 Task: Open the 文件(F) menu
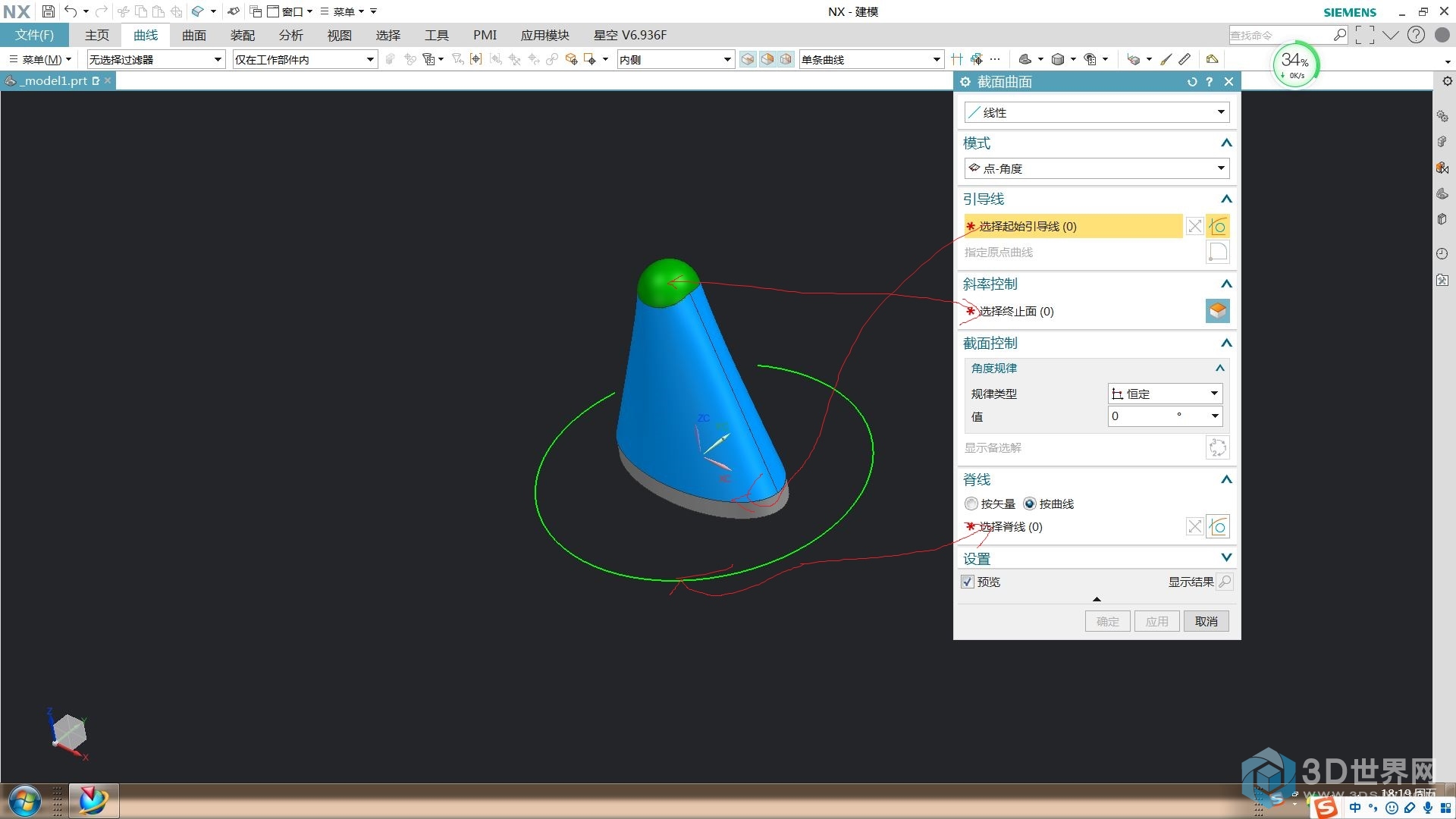(34, 35)
